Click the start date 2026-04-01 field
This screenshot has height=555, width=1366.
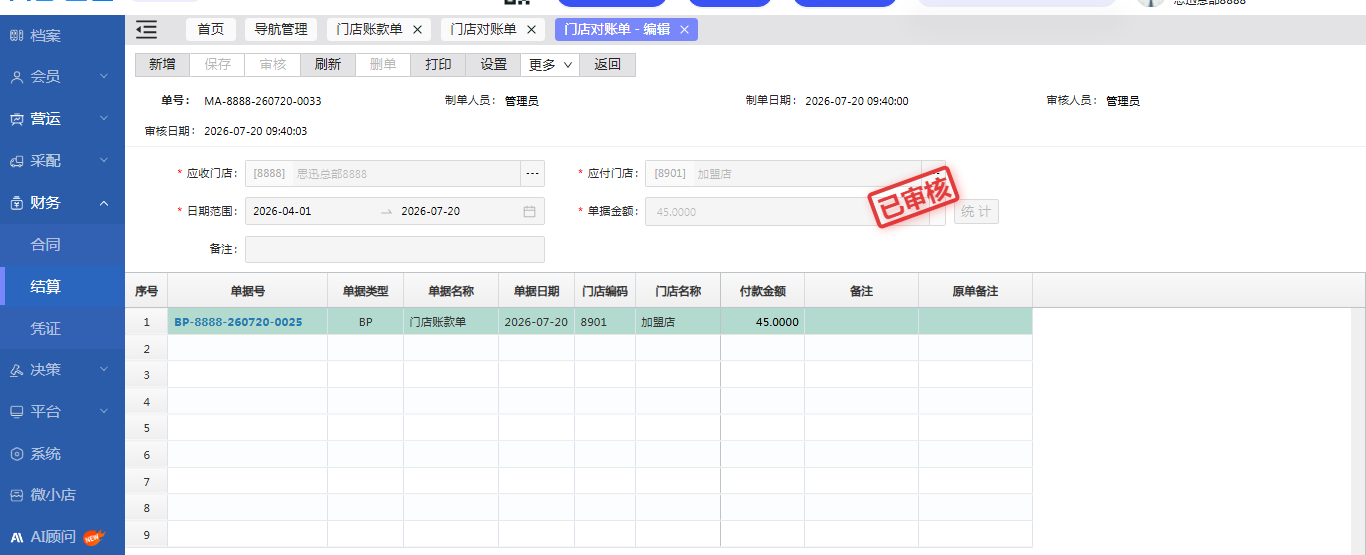click(x=310, y=212)
